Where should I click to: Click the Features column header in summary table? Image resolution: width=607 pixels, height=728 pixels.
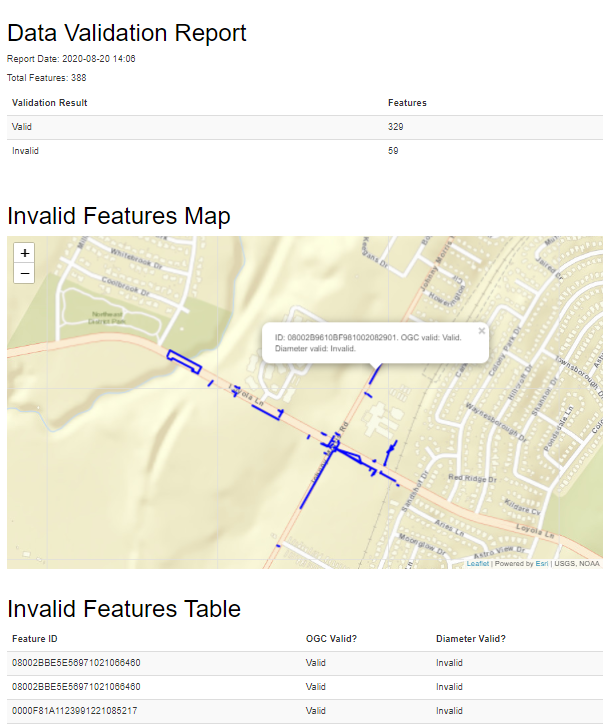point(407,103)
